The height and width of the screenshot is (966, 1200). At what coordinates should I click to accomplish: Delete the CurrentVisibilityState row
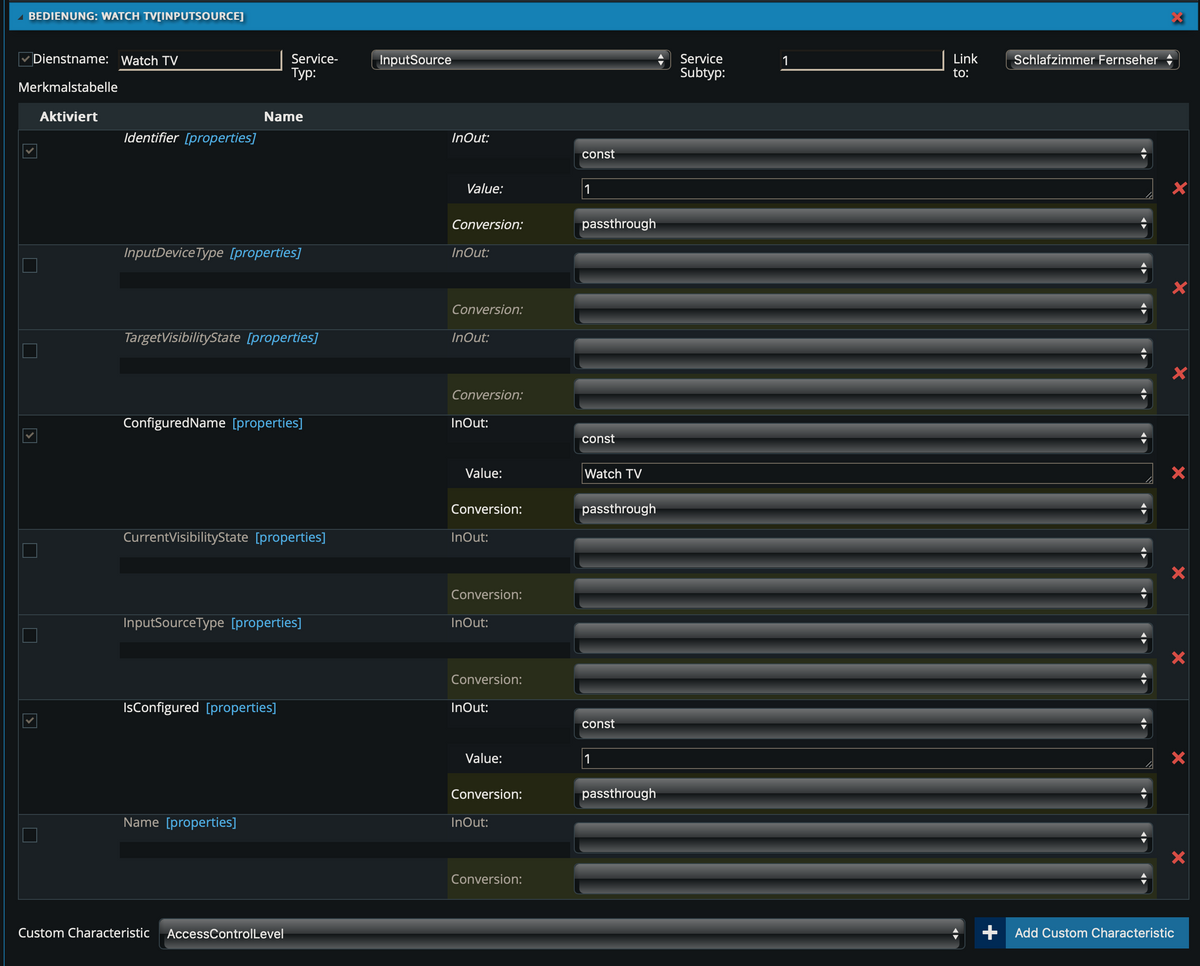click(x=1178, y=572)
